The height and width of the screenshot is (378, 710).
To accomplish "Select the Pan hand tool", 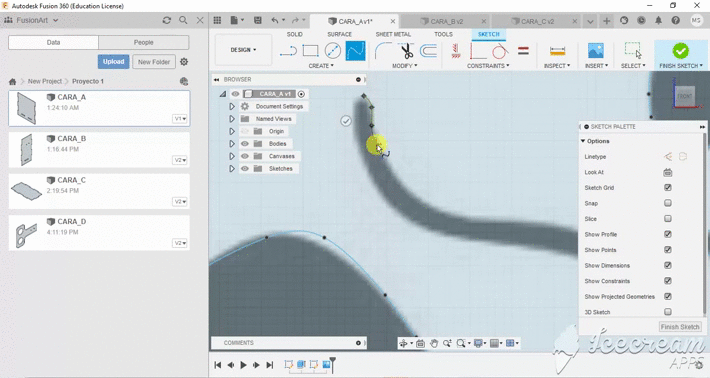I will tap(434, 344).
